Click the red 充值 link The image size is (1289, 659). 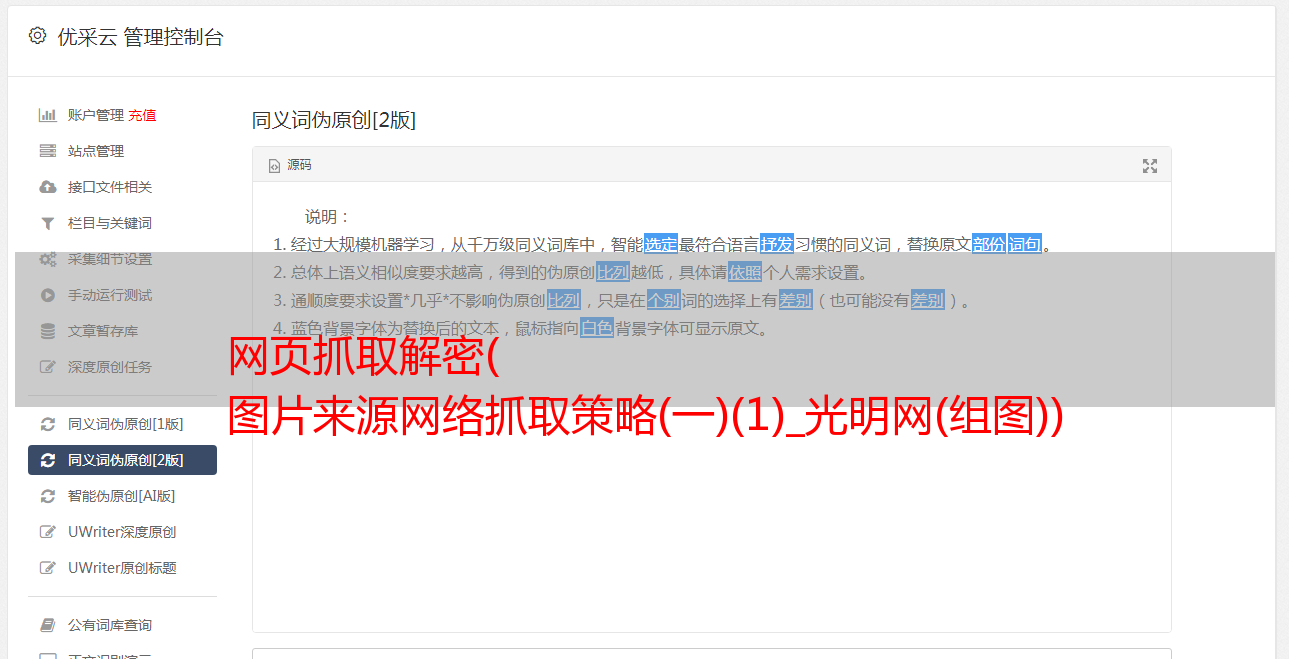142,115
